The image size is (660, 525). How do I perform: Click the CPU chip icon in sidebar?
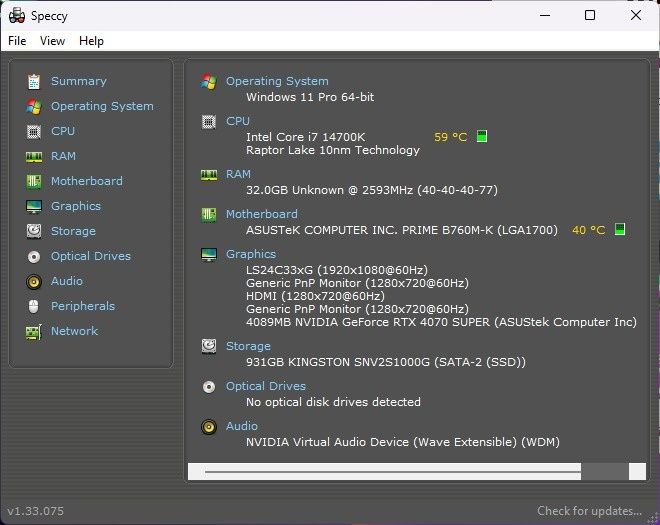tap(34, 131)
